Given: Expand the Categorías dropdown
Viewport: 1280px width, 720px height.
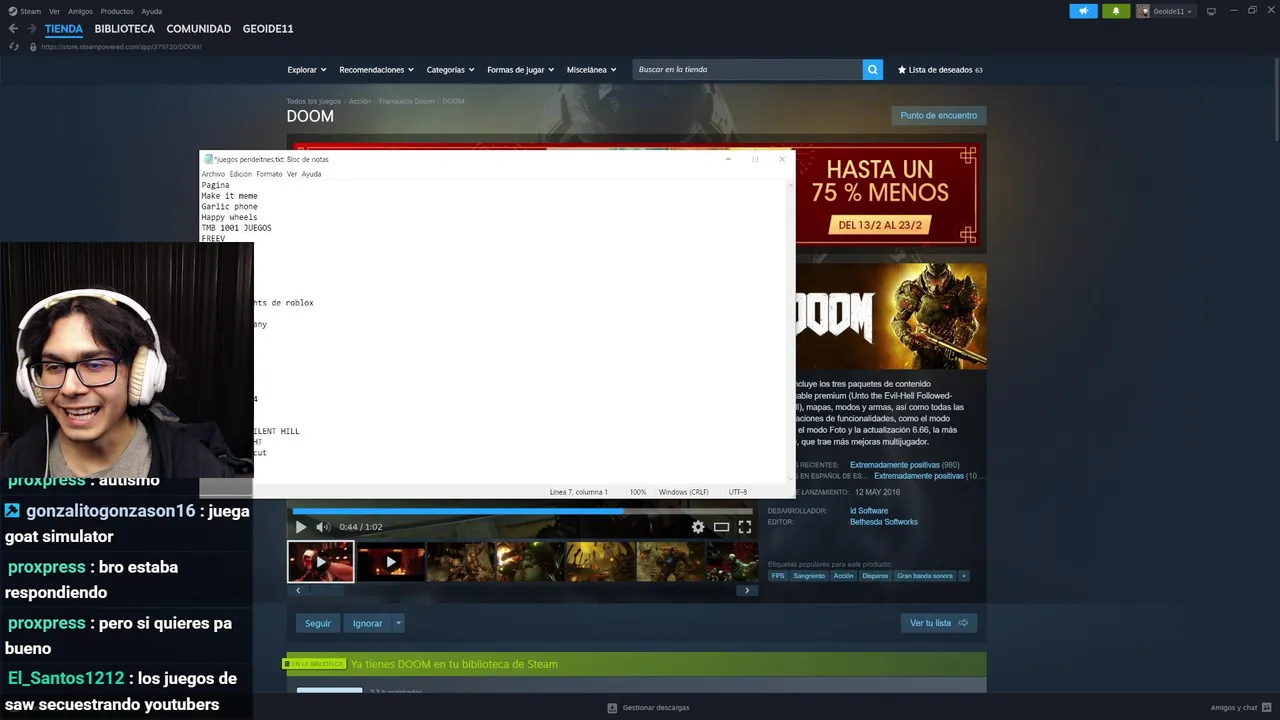Looking at the screenshot, I should (x=450, y=70).
